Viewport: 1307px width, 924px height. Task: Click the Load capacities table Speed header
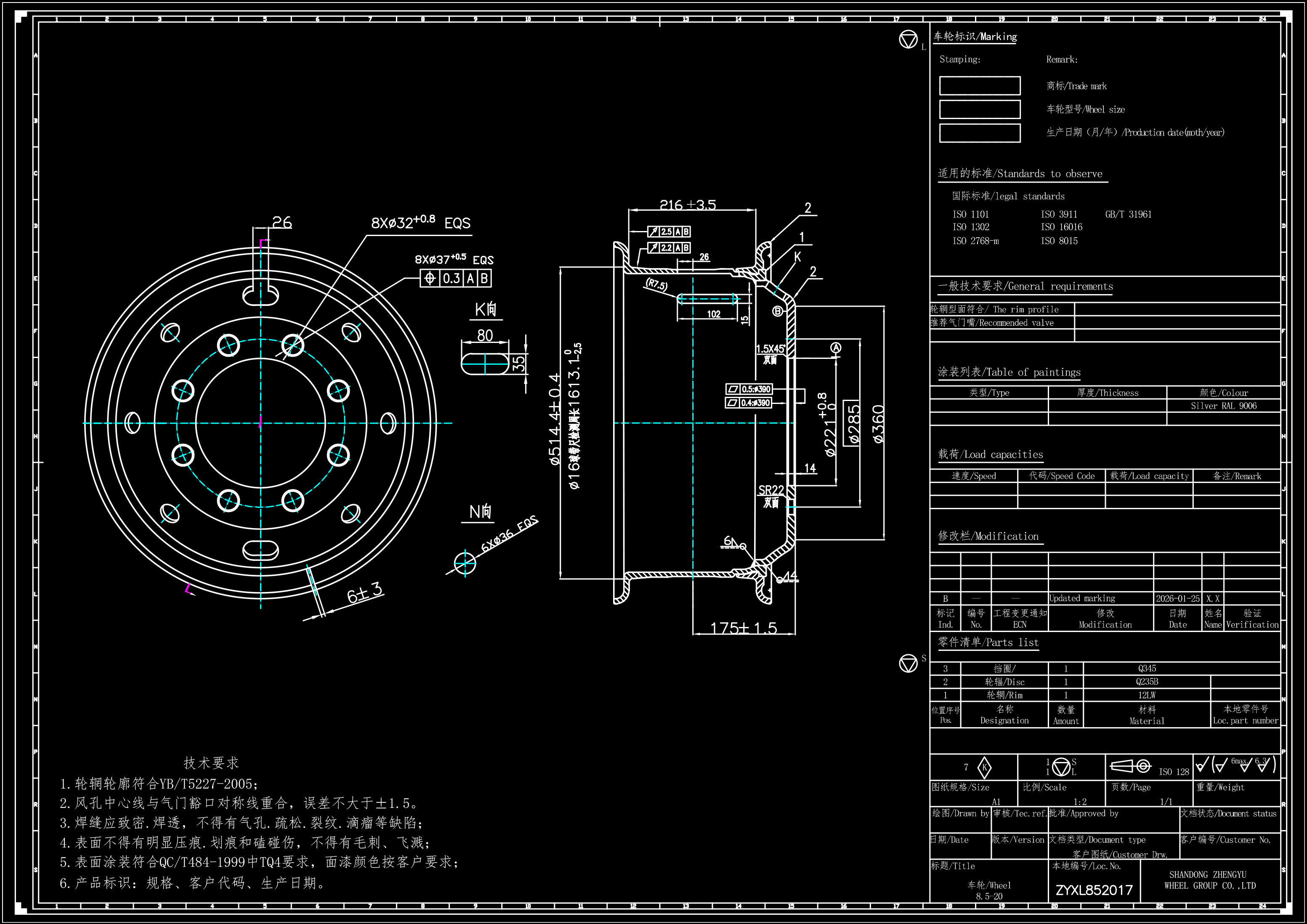coord(973,476)
